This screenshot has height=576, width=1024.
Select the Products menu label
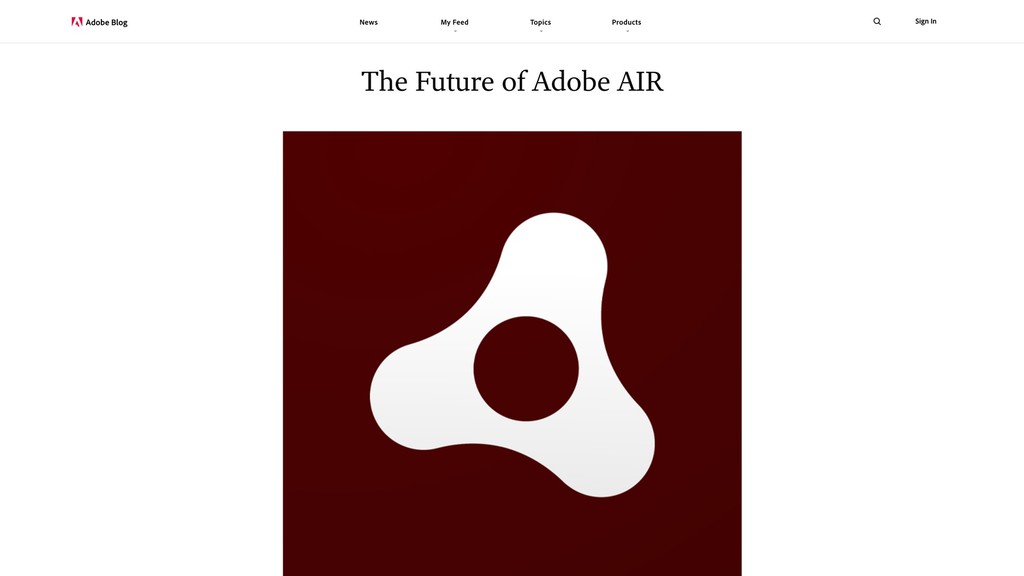[626, 22]
